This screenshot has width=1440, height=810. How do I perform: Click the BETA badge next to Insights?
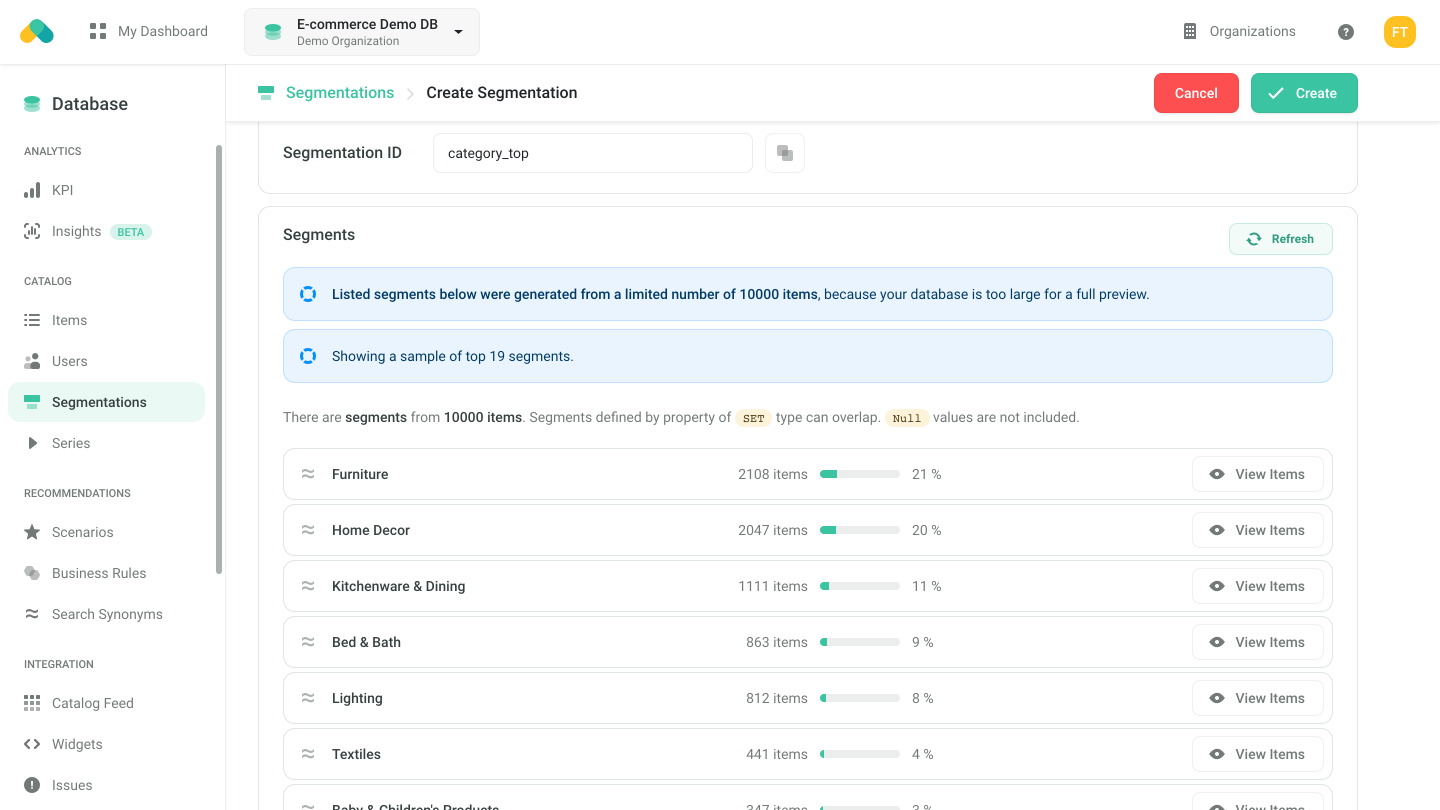(131, 232)
